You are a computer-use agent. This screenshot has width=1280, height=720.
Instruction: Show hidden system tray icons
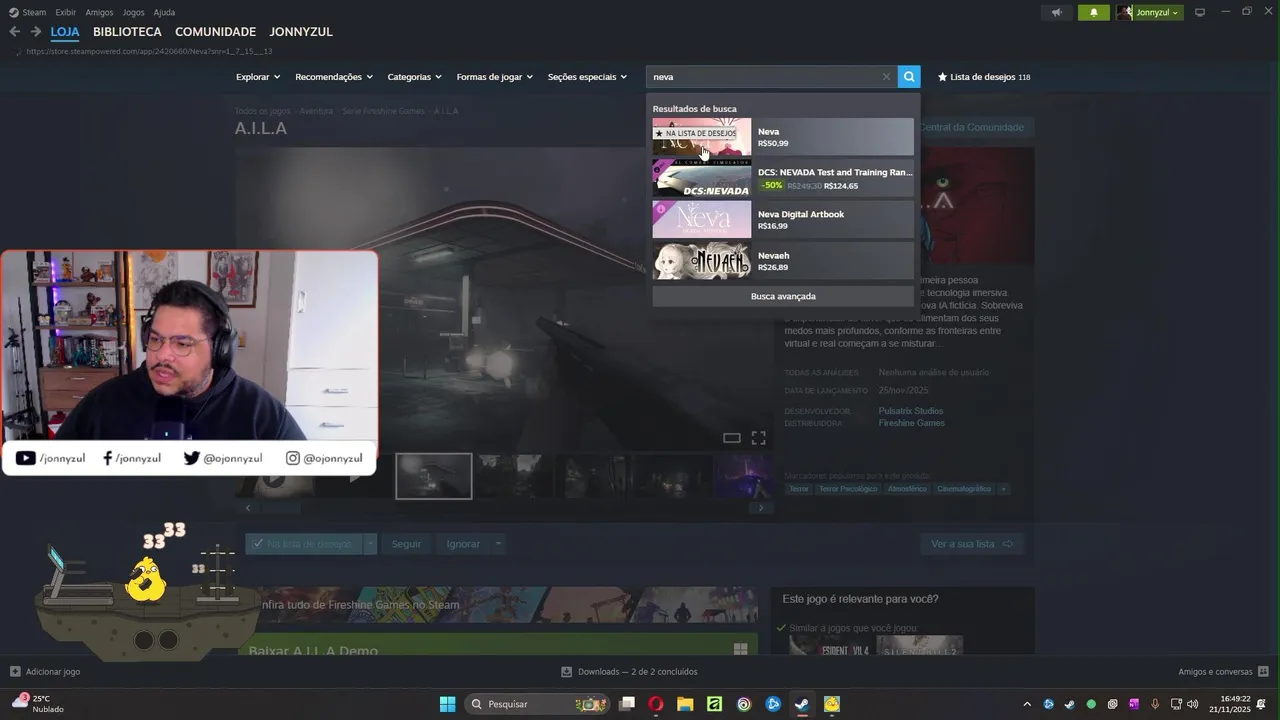(x=1027, y=704)
